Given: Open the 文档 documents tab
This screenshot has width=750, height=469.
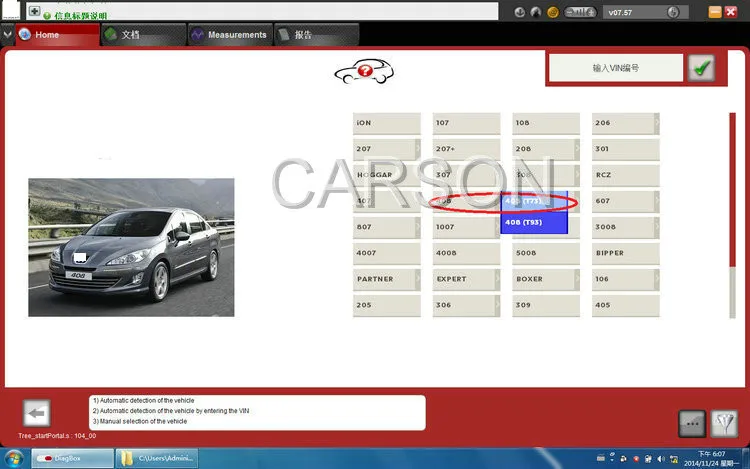Looking at the screenshot, I should click(143, 35).
